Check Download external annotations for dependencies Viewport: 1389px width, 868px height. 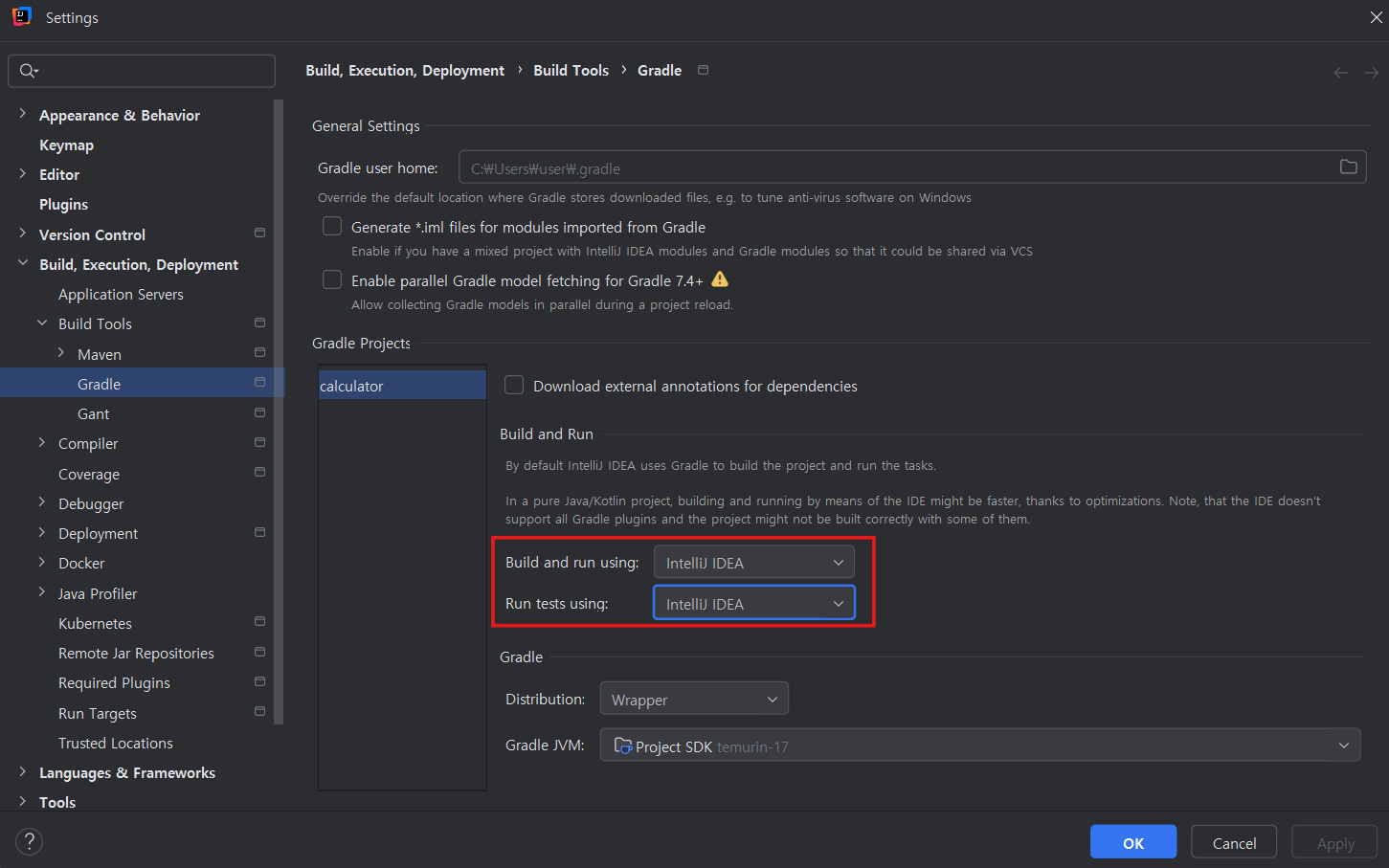(x=514, y=385)
